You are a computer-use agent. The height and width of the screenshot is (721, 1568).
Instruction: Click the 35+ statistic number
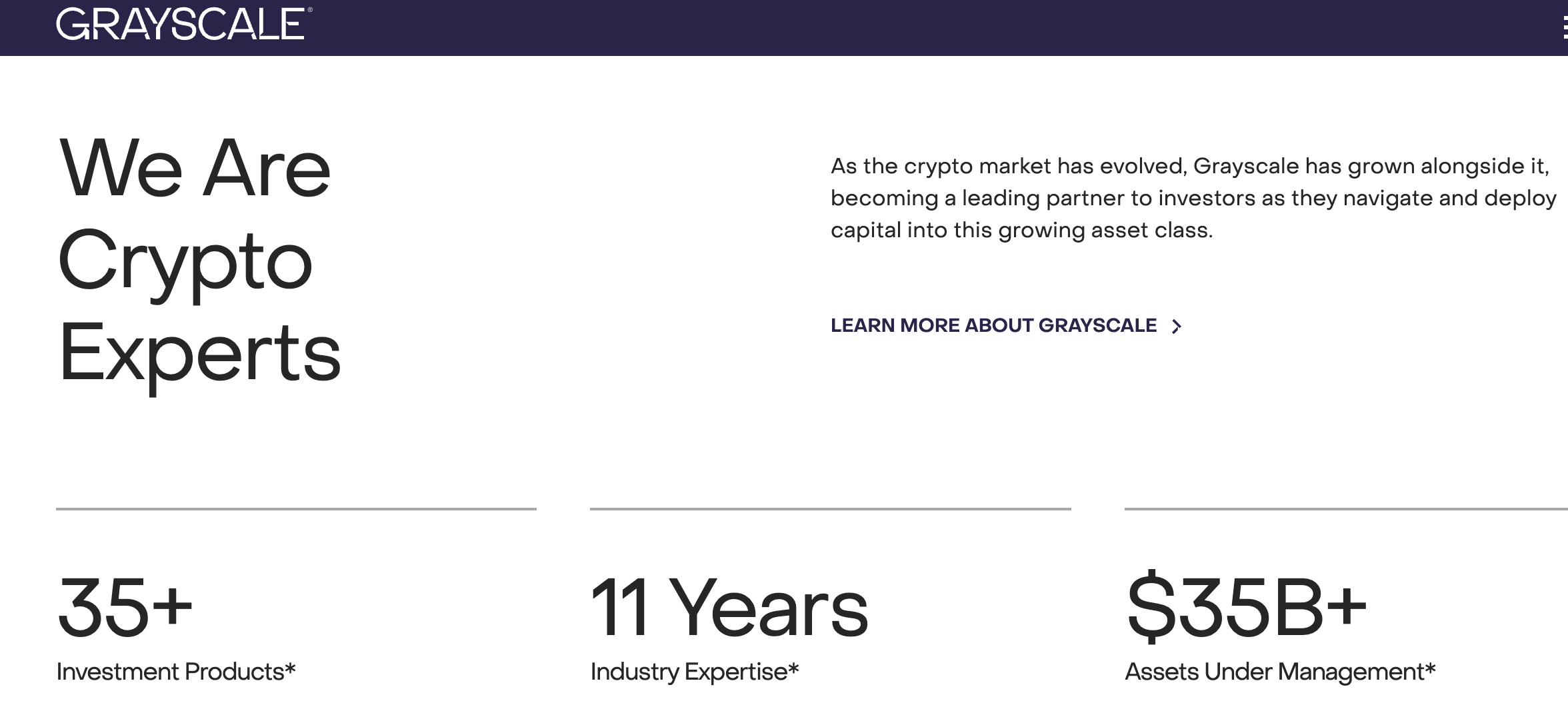click(x=125, y=606)
